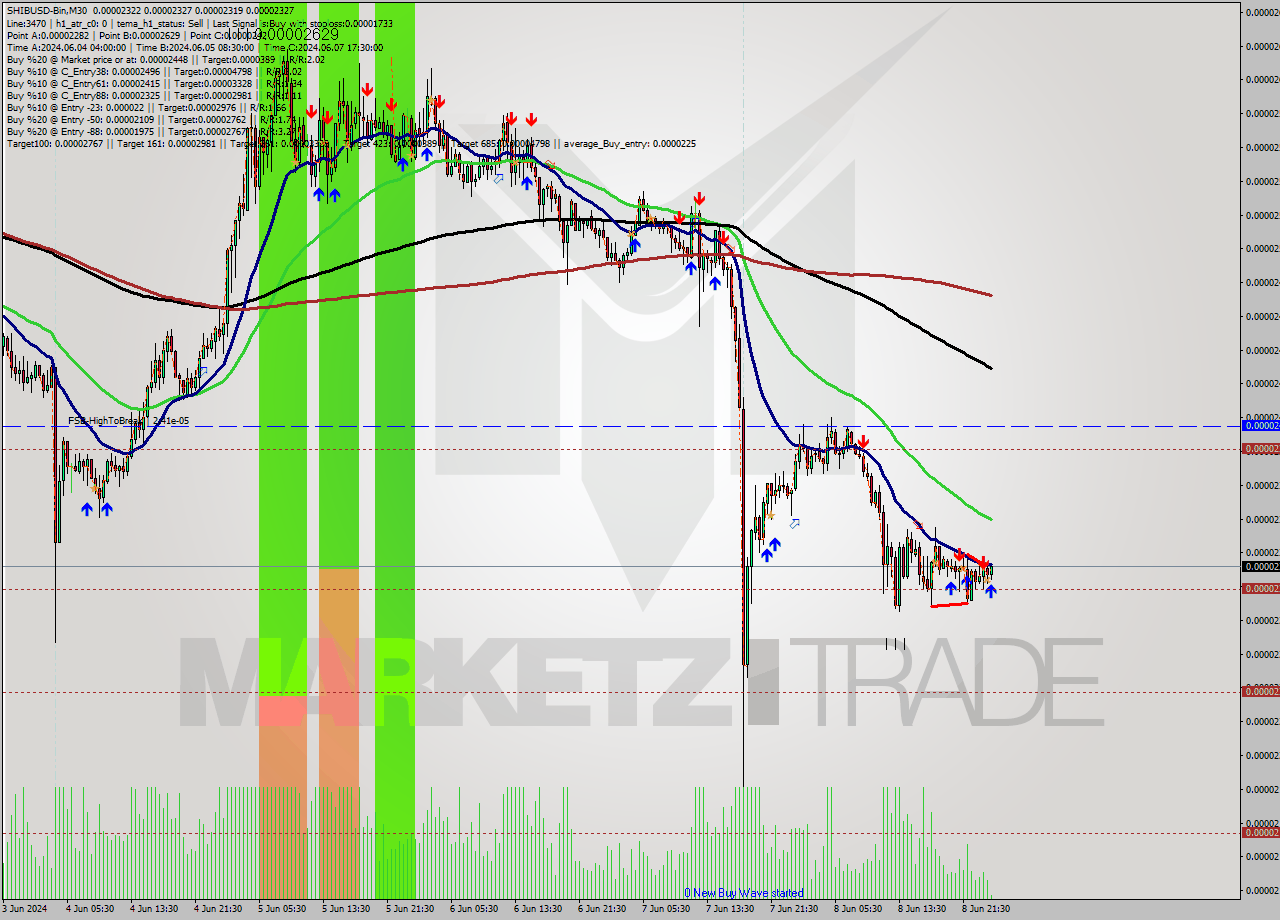Click the blue price tag on price axis
This screenshot has height=920, width=1280.
pos(1260,426)
